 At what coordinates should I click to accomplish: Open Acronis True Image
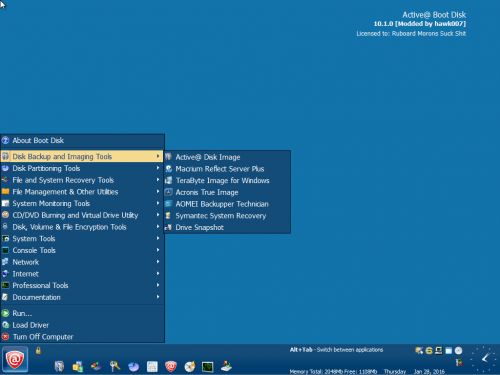[x=227, y=192]
